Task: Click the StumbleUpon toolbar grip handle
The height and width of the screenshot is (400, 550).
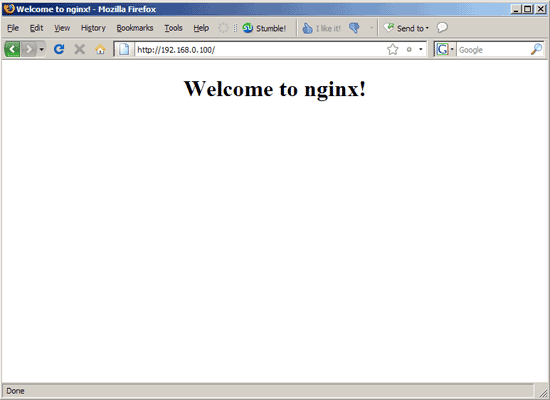Action: 235,28
